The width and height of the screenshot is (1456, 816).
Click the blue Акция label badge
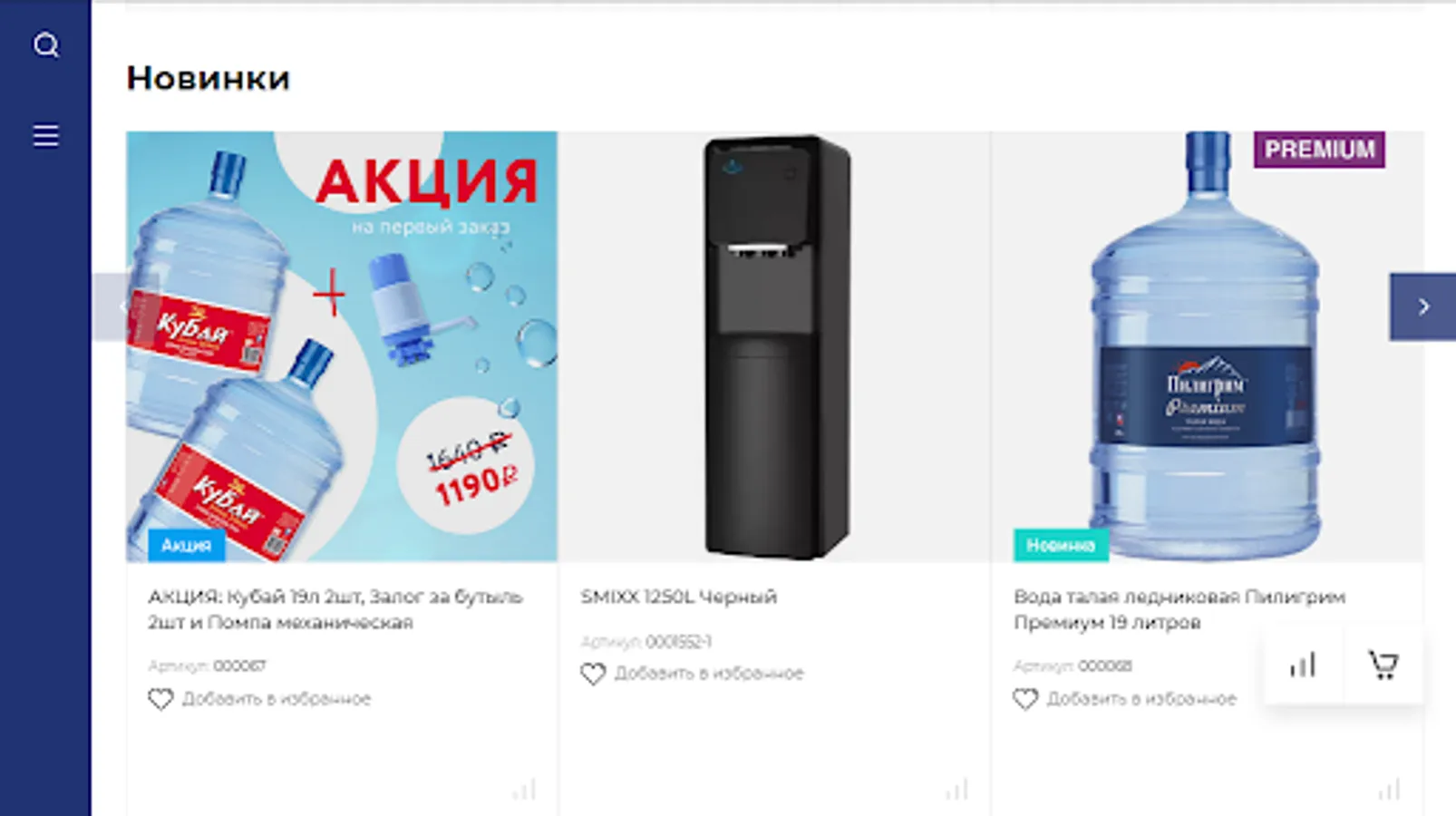click(x=186, y=545)
